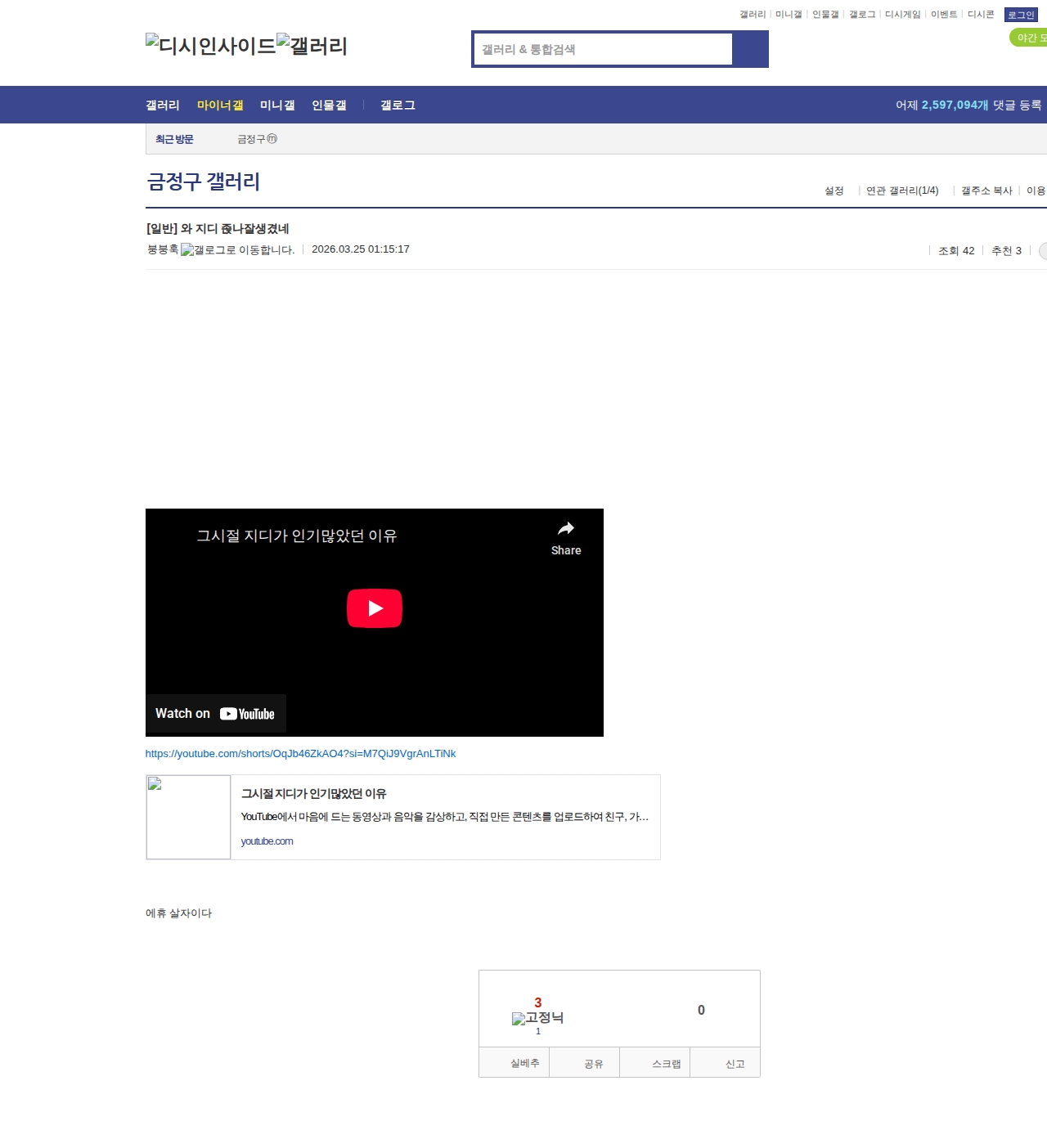This screenshot has width=1047, height=1148.
Task: Play the embedded YouTube video
Action: pyautogui.click(x=374, y=608)
